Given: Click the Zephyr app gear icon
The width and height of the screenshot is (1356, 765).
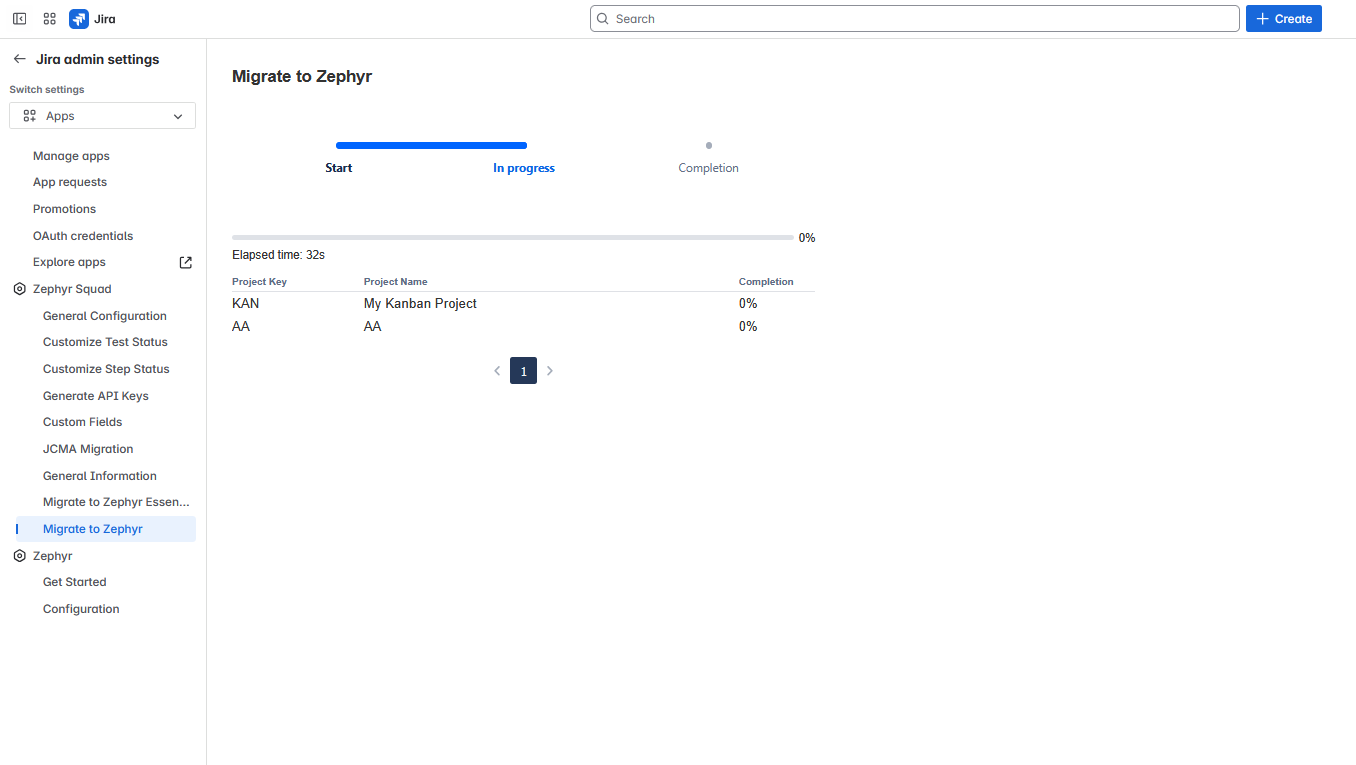Looking at the screenshot, I should tap(19, 555).
